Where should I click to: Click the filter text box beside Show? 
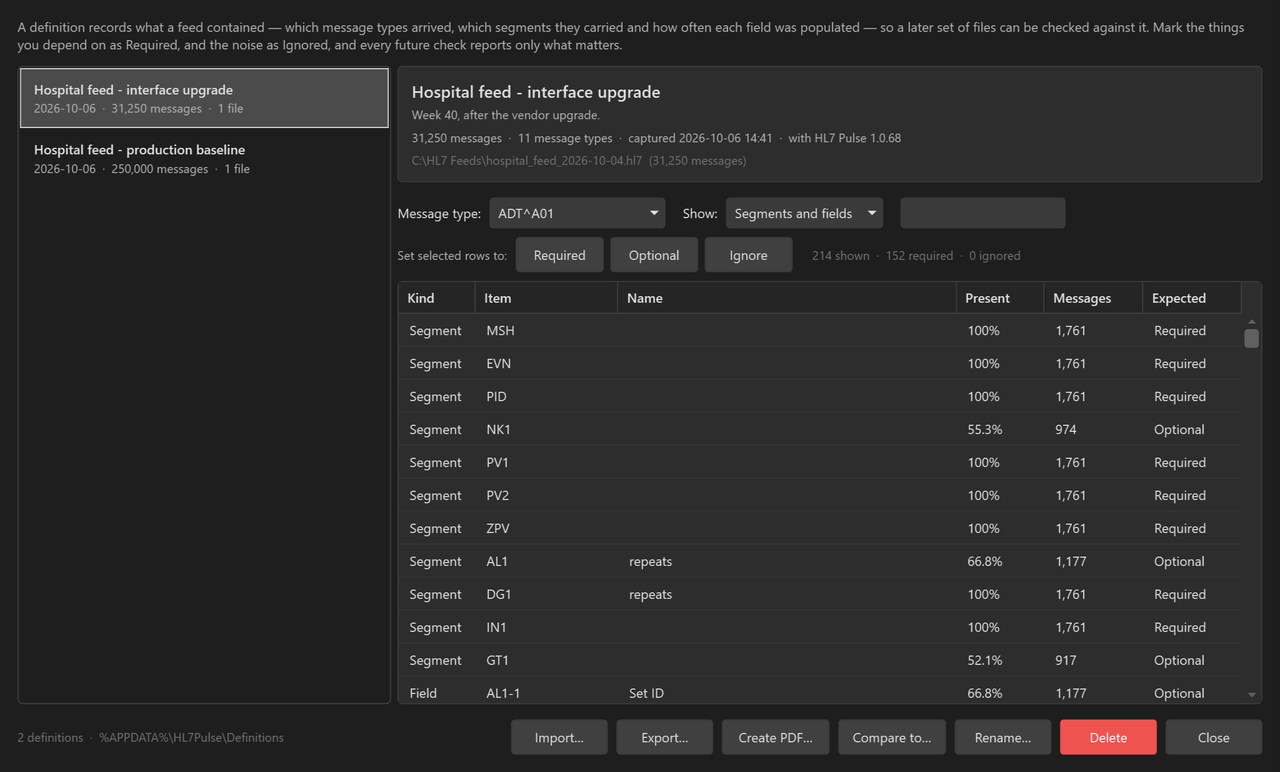coord(983,213)
